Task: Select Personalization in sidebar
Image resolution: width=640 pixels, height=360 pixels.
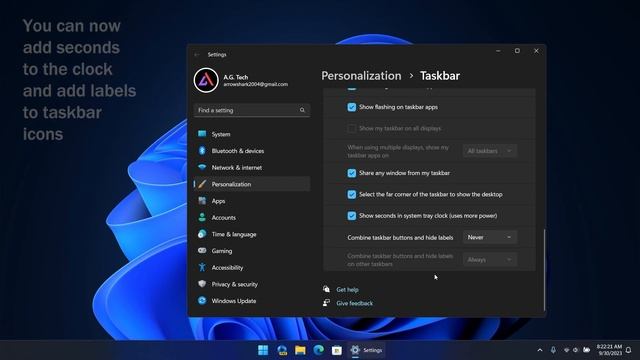Action: [252, 184]
